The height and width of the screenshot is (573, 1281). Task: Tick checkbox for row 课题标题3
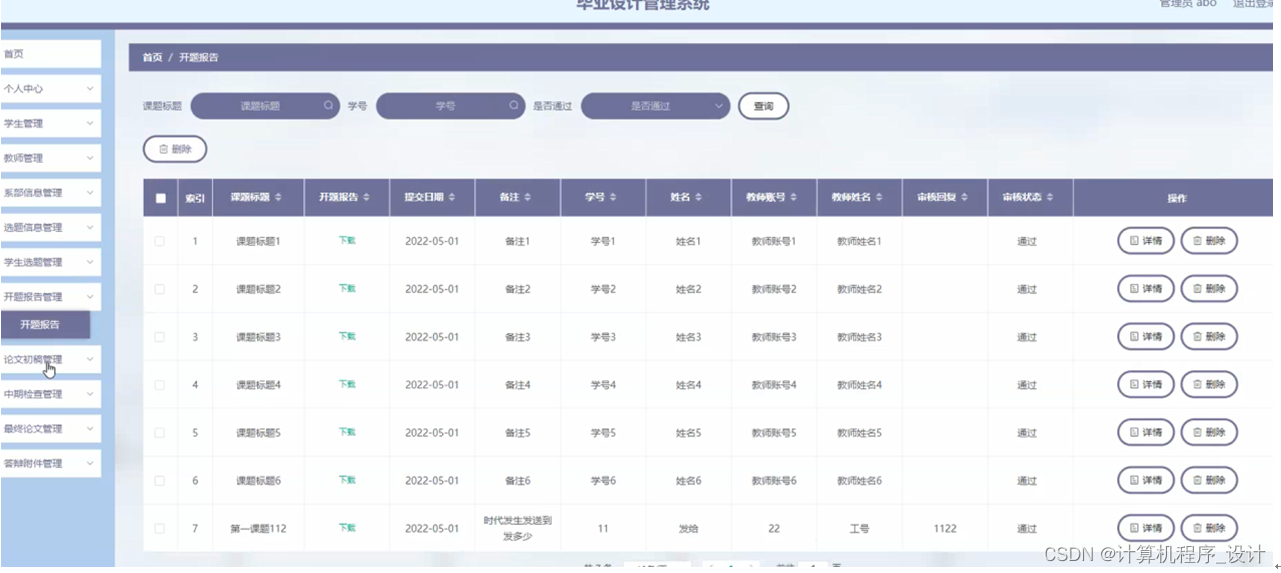coord(160,337)
